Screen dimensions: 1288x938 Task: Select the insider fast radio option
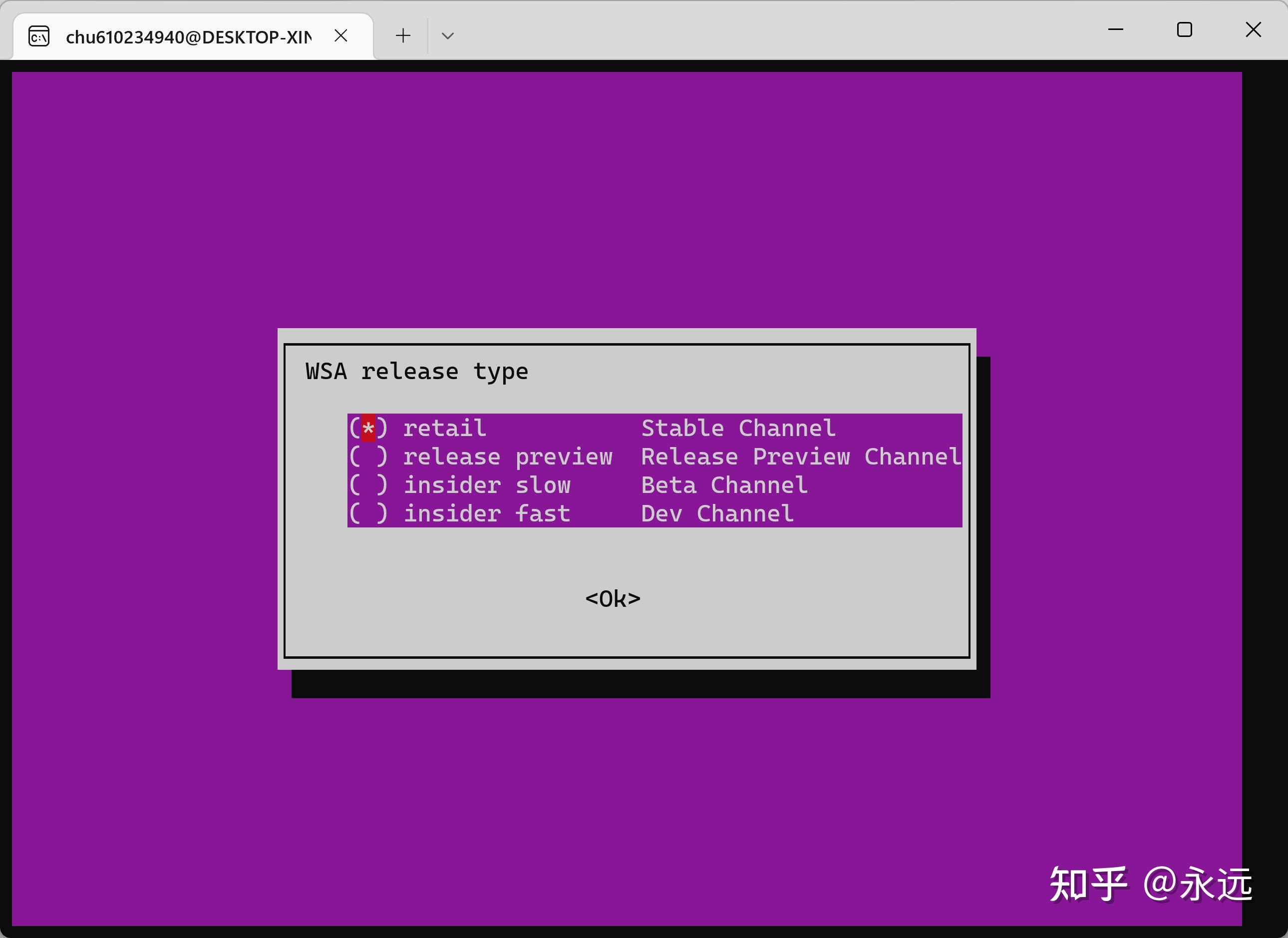pyautogui.click(x=368, y=513)
